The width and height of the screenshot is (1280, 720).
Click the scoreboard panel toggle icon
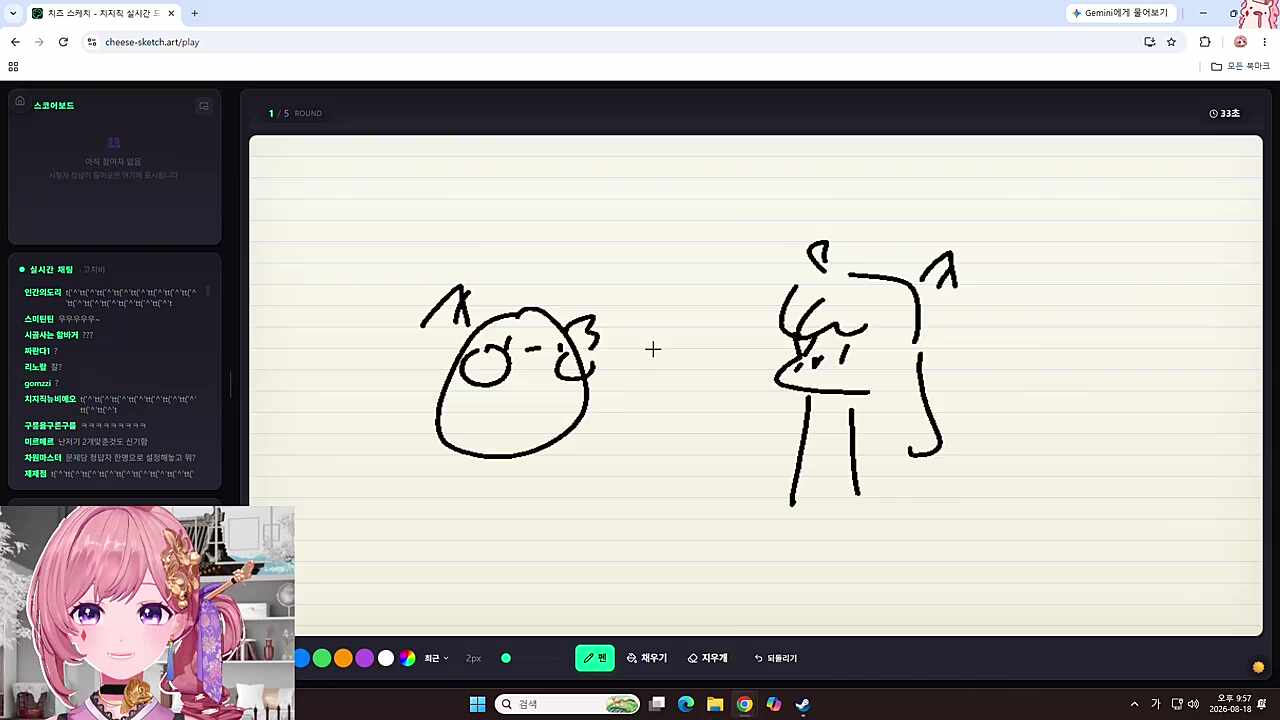[x=204, y=105]
